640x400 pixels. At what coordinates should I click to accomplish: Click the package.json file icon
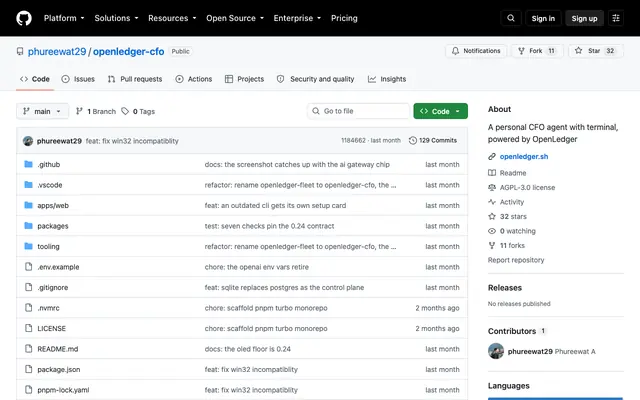(x=28, y=369)
